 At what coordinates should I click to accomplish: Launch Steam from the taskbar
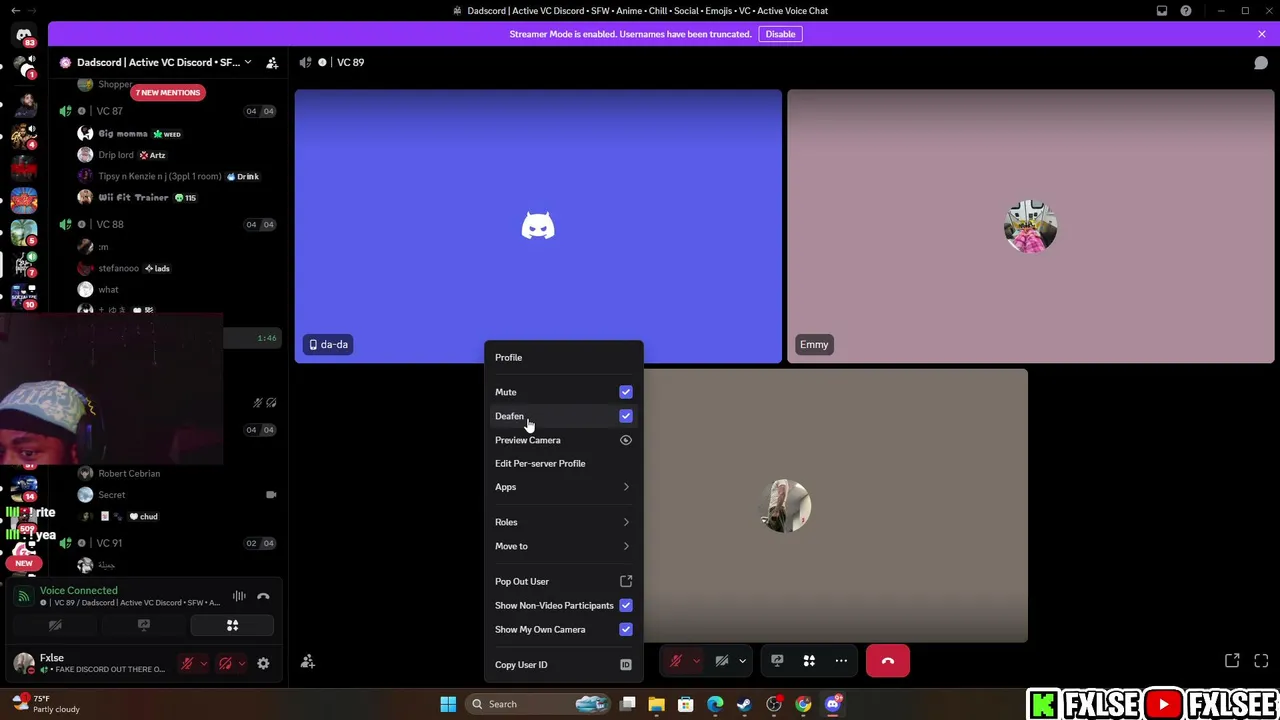744,704
